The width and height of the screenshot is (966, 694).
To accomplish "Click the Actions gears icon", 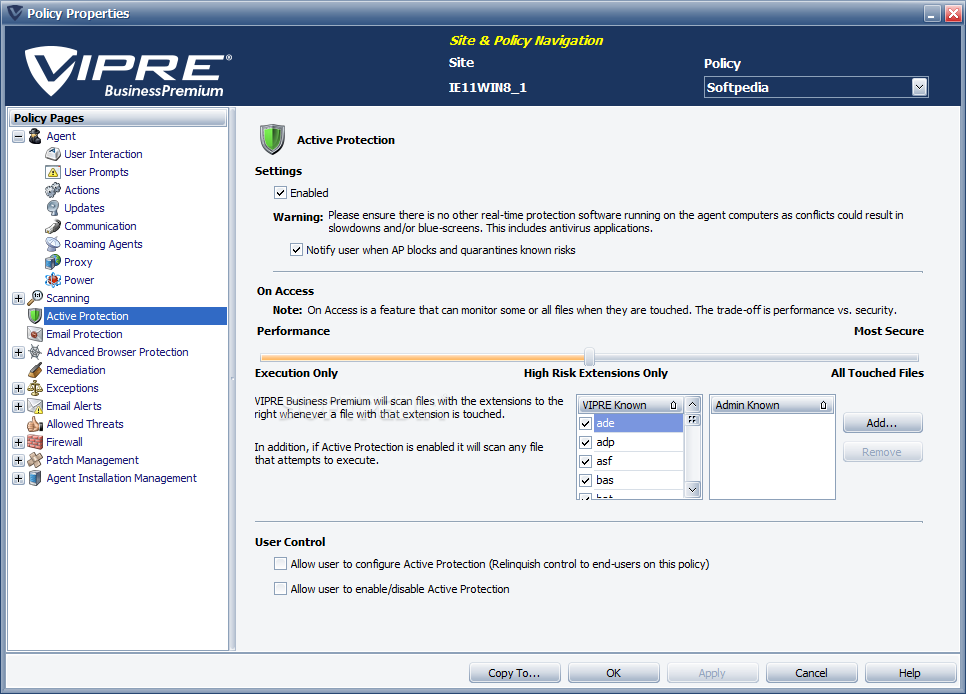I will pyautogui.click(x=53, y=190).
